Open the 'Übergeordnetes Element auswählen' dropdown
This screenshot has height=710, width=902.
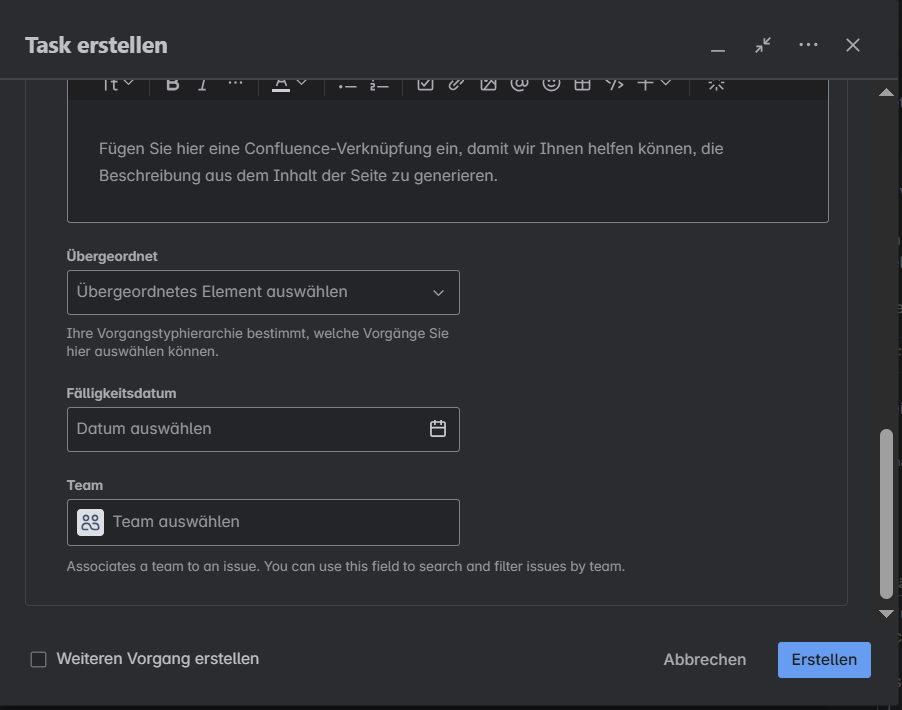click(263, 292)
